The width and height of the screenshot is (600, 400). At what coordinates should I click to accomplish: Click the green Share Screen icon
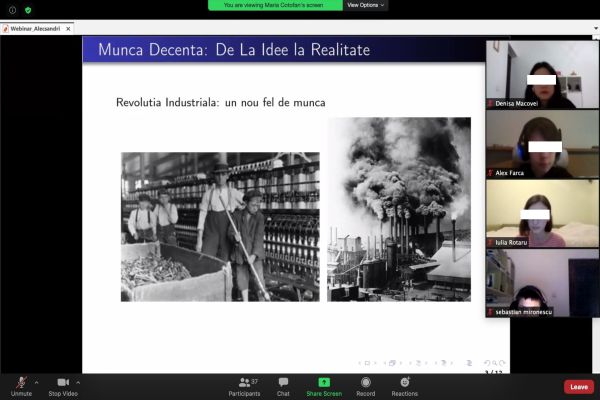point(324,383)
